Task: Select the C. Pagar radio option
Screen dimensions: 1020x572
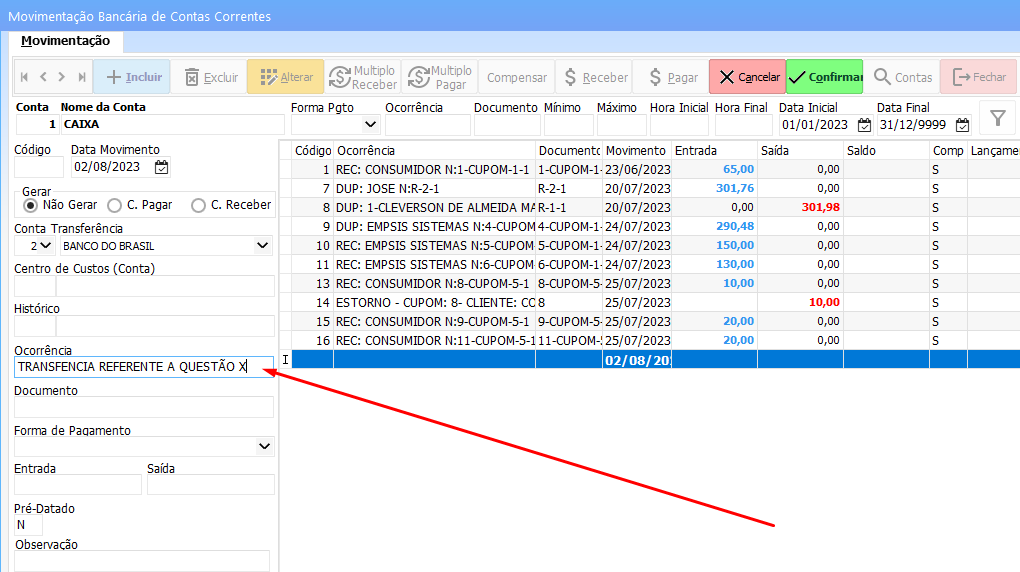Action: [x=114, y=206]
